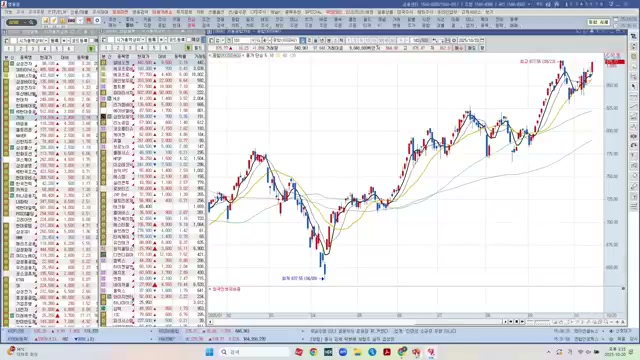Open the 100/500 count dropdown in the chart toolbar
The image size is (640, 360).
point(420,40)
